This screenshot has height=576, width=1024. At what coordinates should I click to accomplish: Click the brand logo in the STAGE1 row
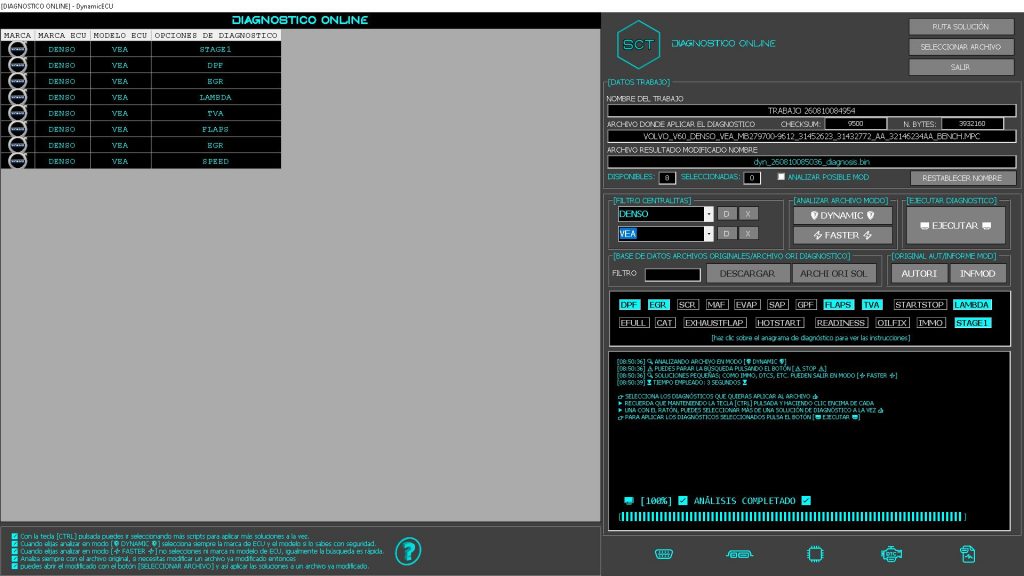pyautogui.click(x=18, y=49)
